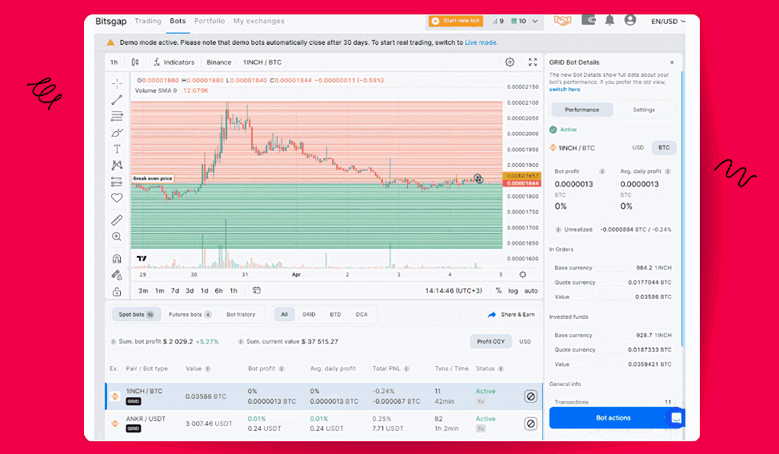Open the referral handshake icon
This screenshot has width=779, height=454.
click(562, 21)
